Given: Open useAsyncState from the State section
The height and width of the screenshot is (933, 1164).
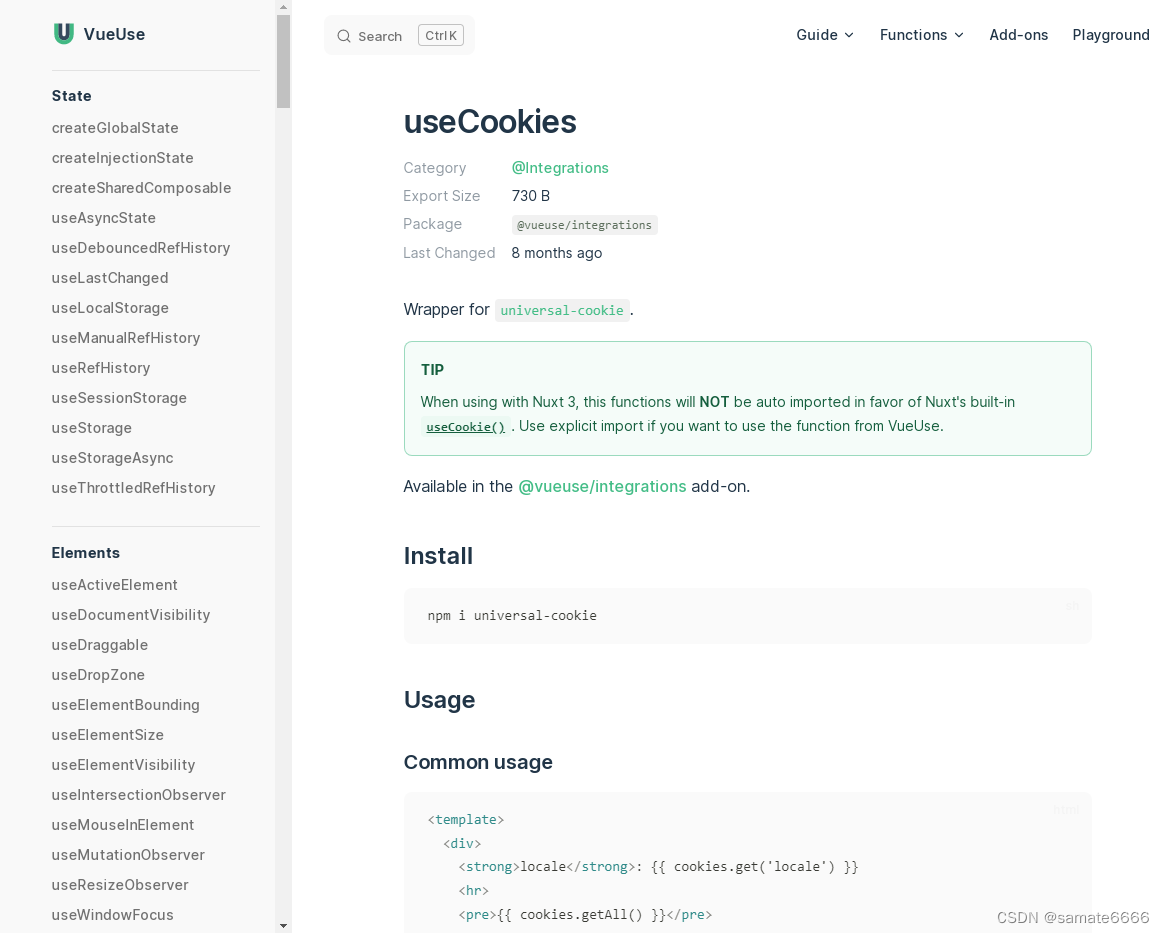Looking at the screenshot, I should (103, 217).
